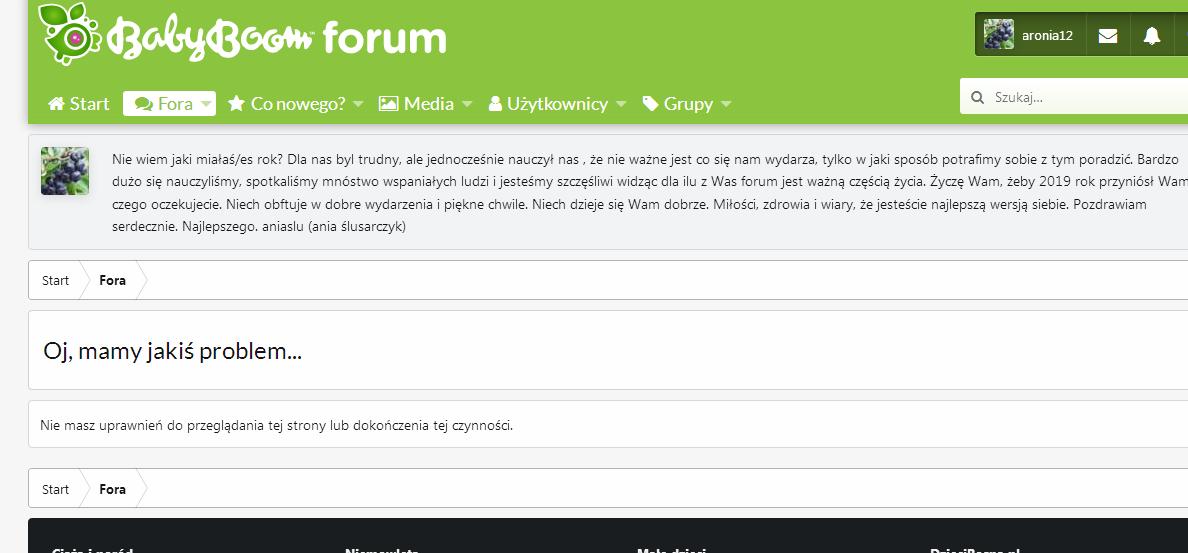Click the Grupy tag icon

coord(650,104)
